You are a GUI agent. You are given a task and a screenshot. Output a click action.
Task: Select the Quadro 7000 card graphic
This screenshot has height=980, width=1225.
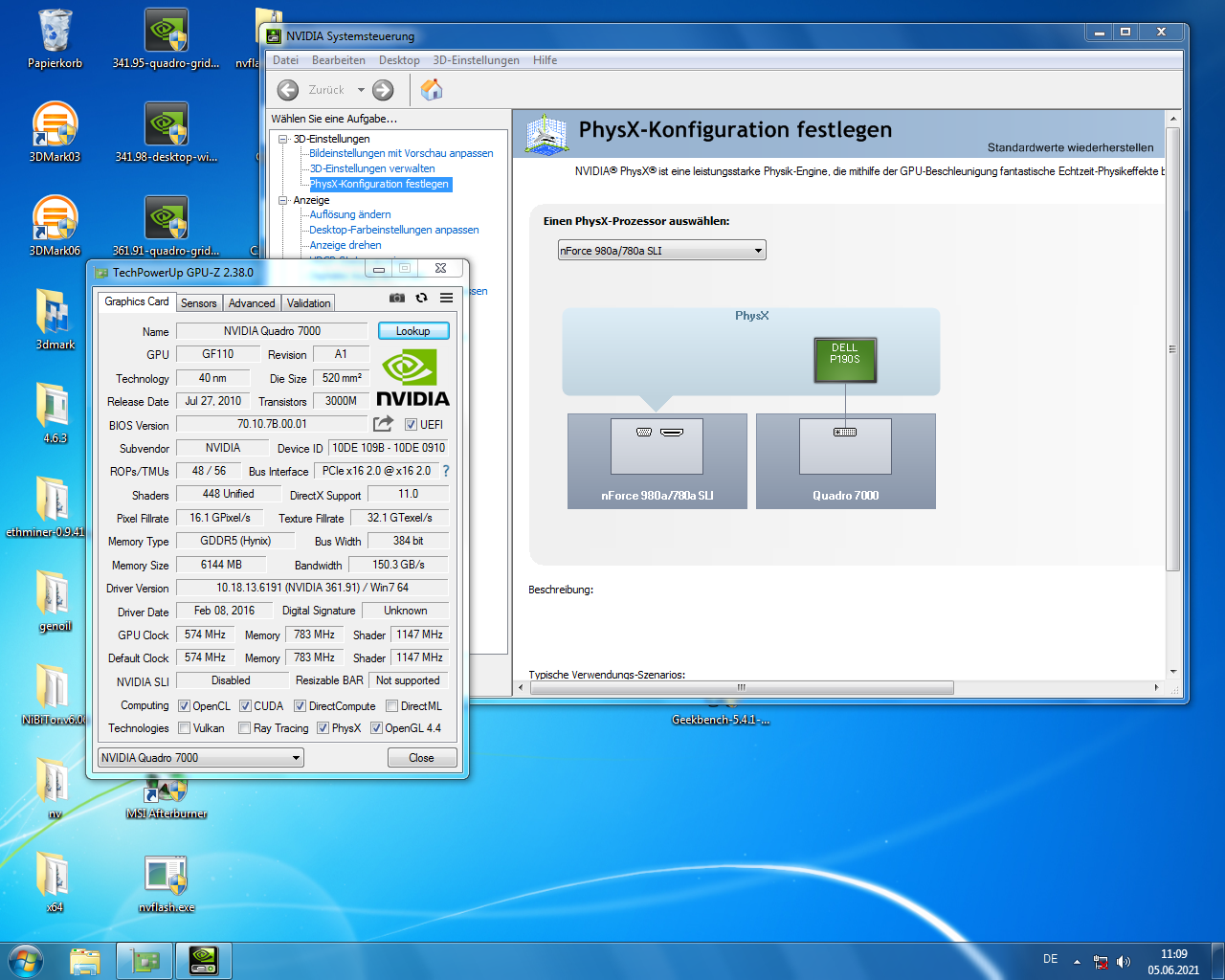(846, 460)
